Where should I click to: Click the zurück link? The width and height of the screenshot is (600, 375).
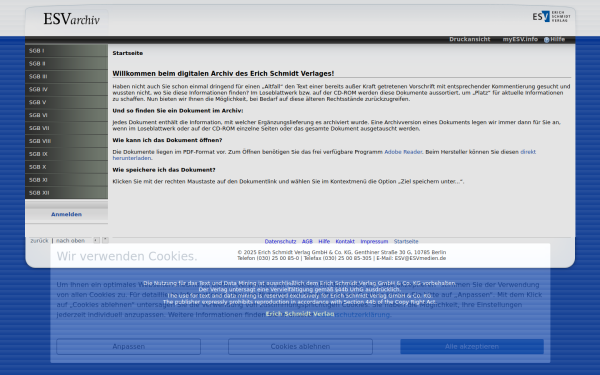tap(39, 241)
